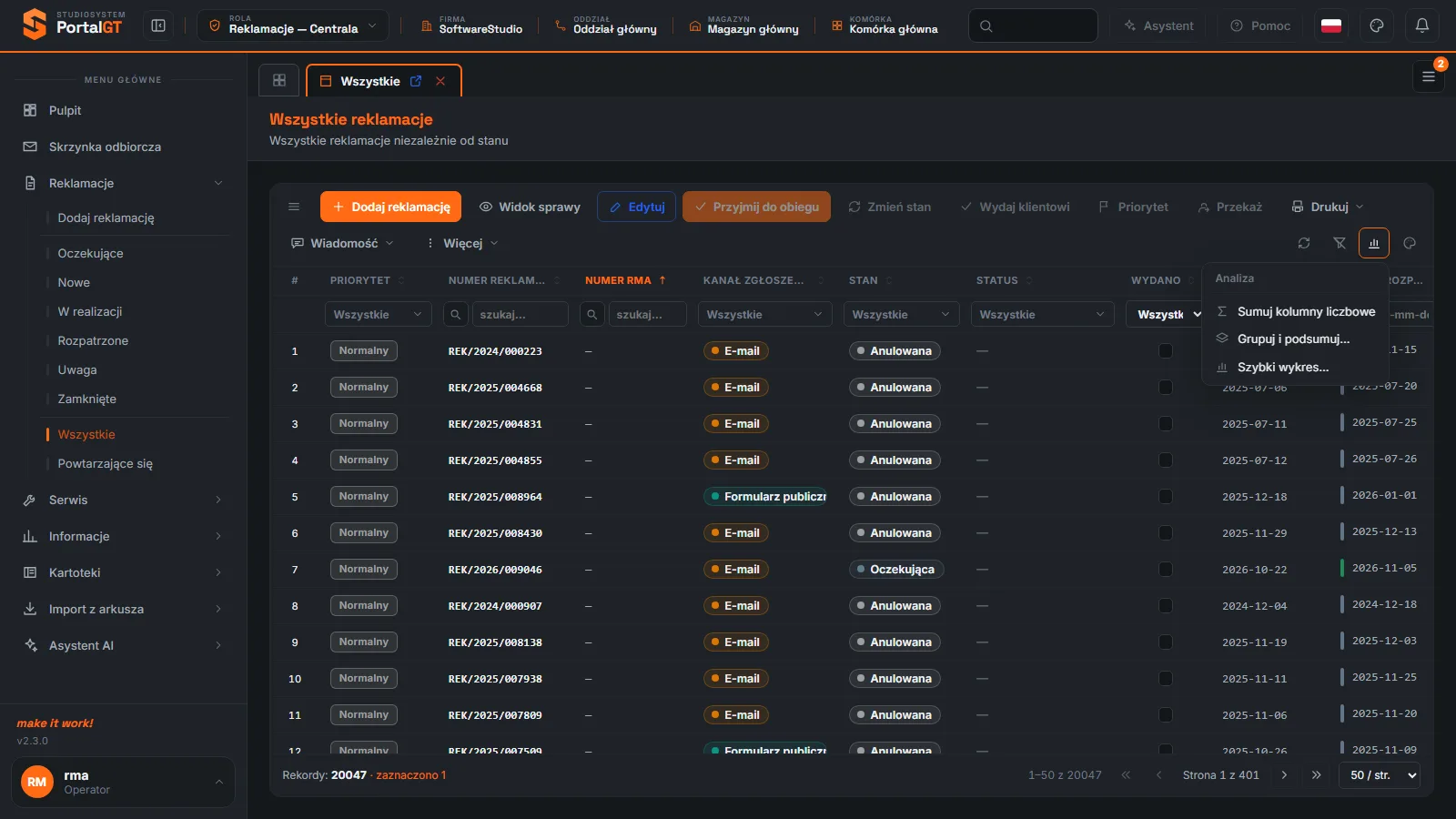The height and width of the screenshot is (819, 1456).
Task: Click Dodaj reklamację orange button
Action: tap(390, 207)
